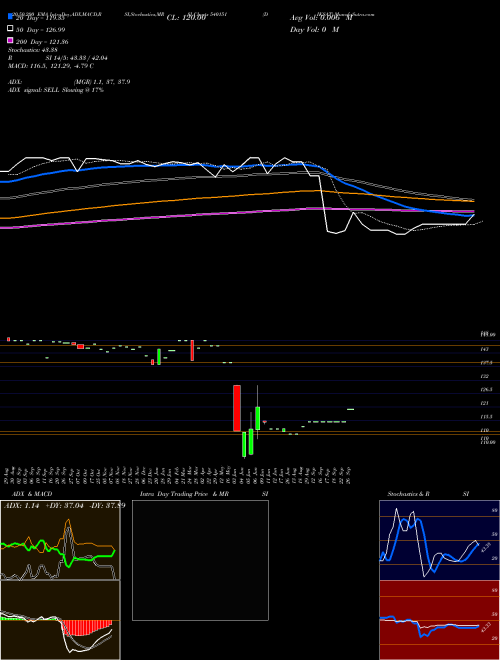
Task: Click the red MACD histogram bars
Action: (87, 627)
